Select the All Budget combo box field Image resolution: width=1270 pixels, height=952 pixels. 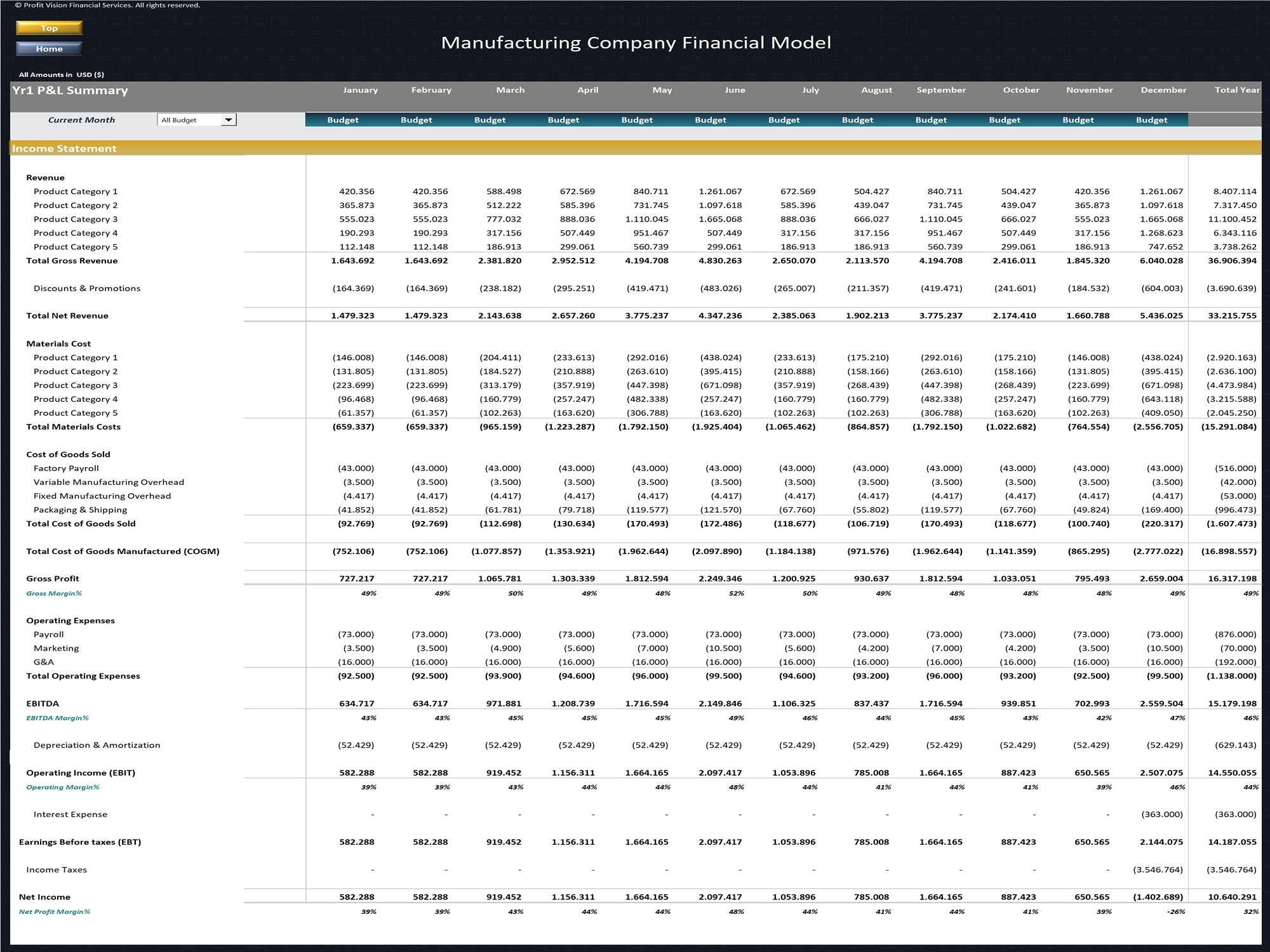click(197, 120)
